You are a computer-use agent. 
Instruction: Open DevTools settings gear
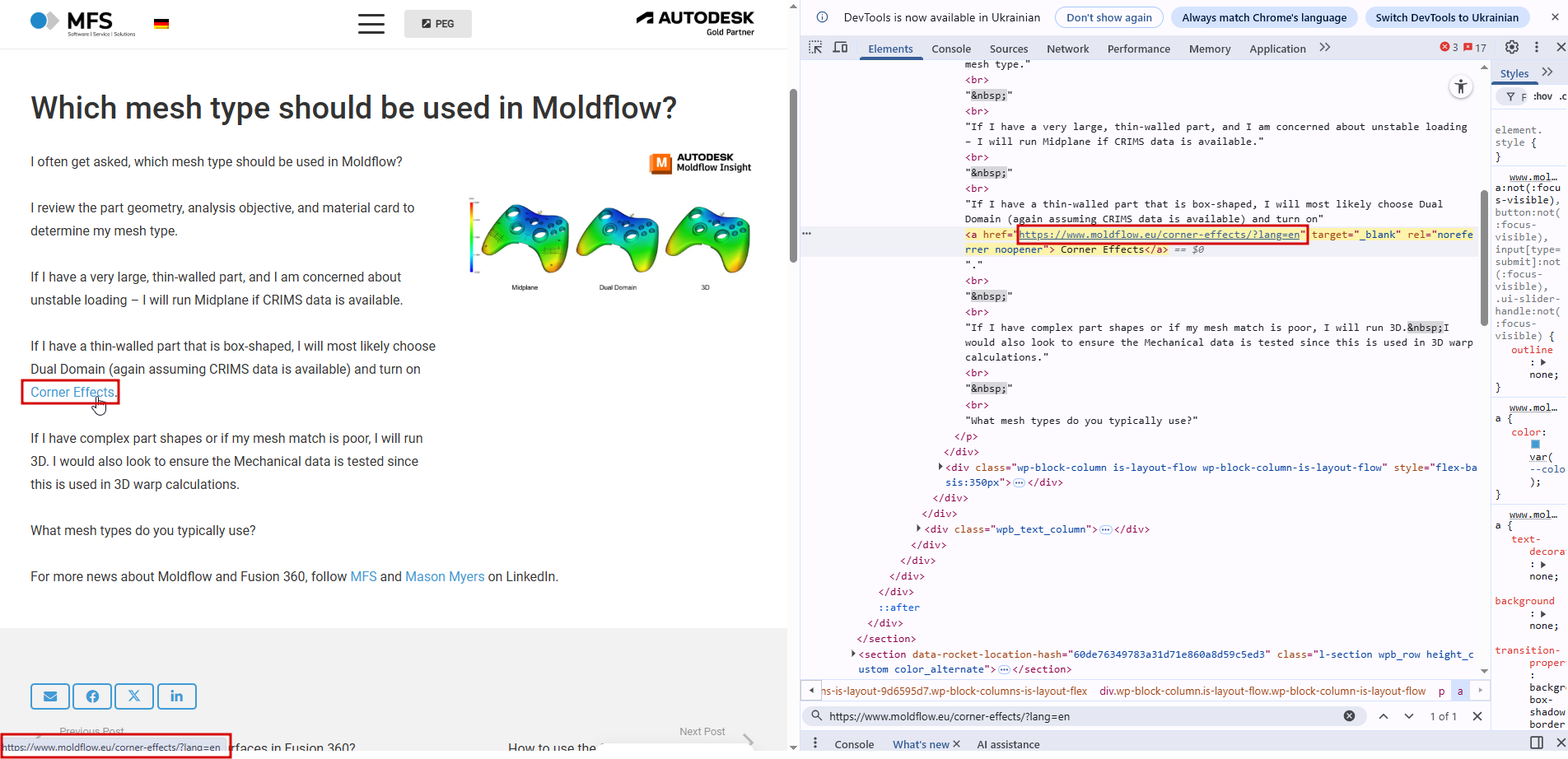click(1512, 48)
